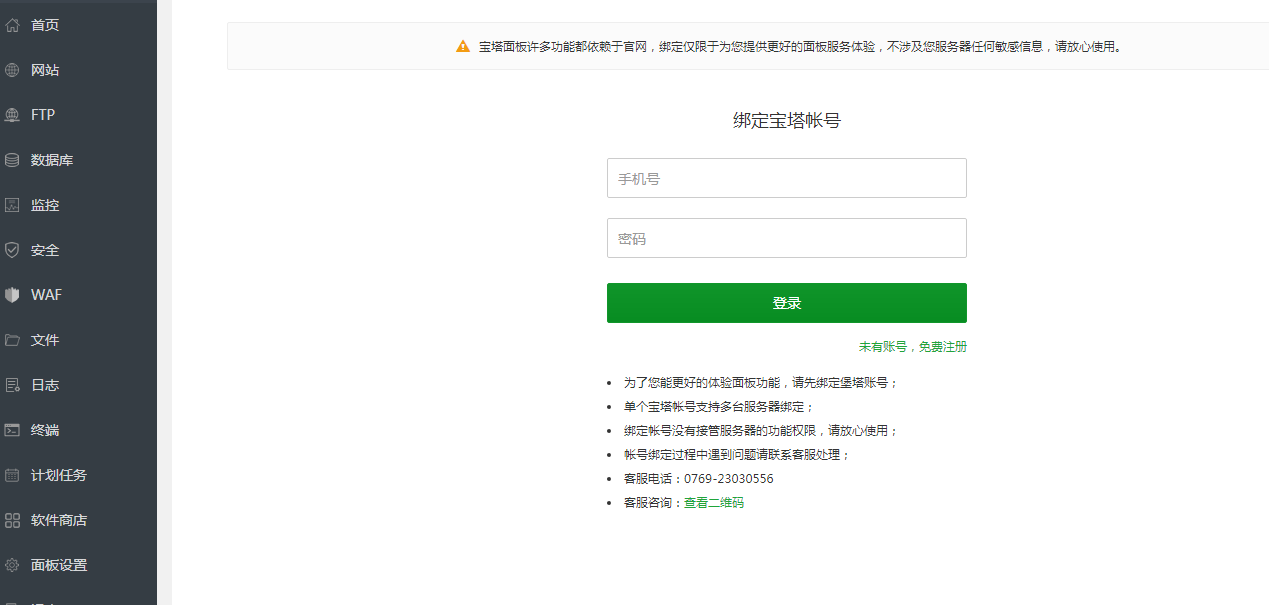The width and height of the screenshot is (1269, 605).
Task: Click the home icon beside 首页
Action: click(12, 25)
